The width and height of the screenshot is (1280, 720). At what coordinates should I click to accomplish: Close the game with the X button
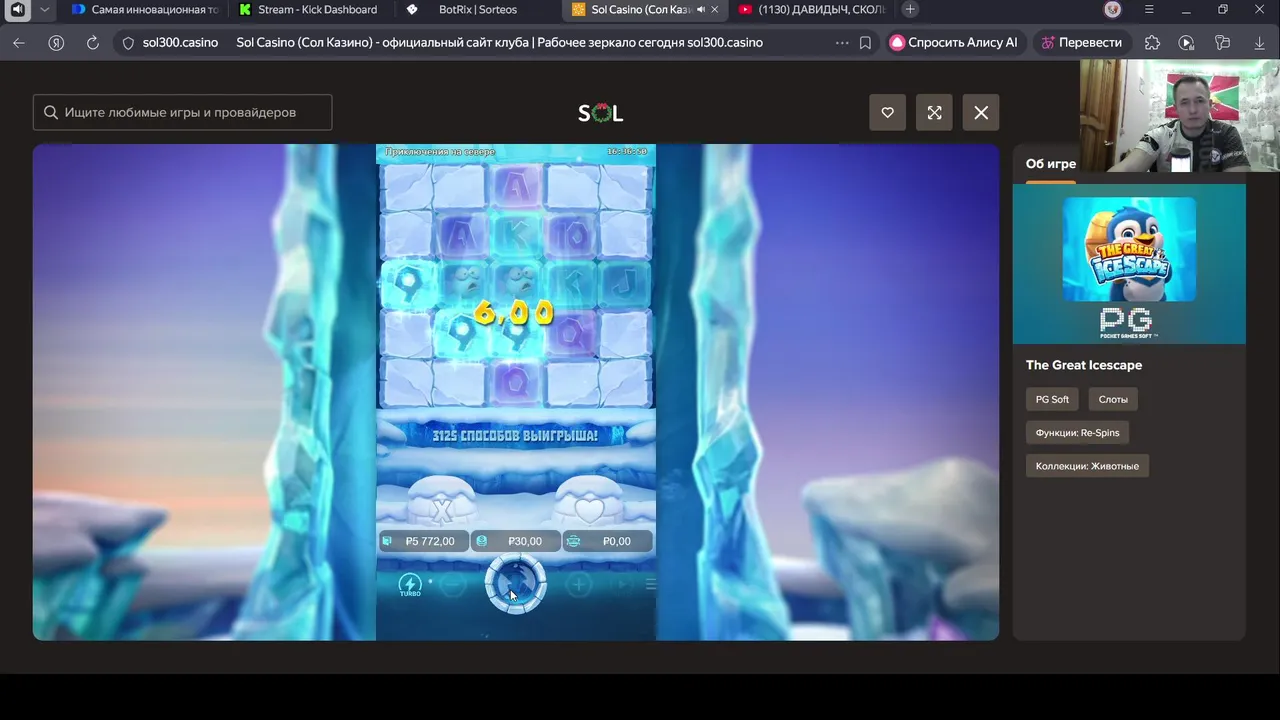tap(981, 113)
